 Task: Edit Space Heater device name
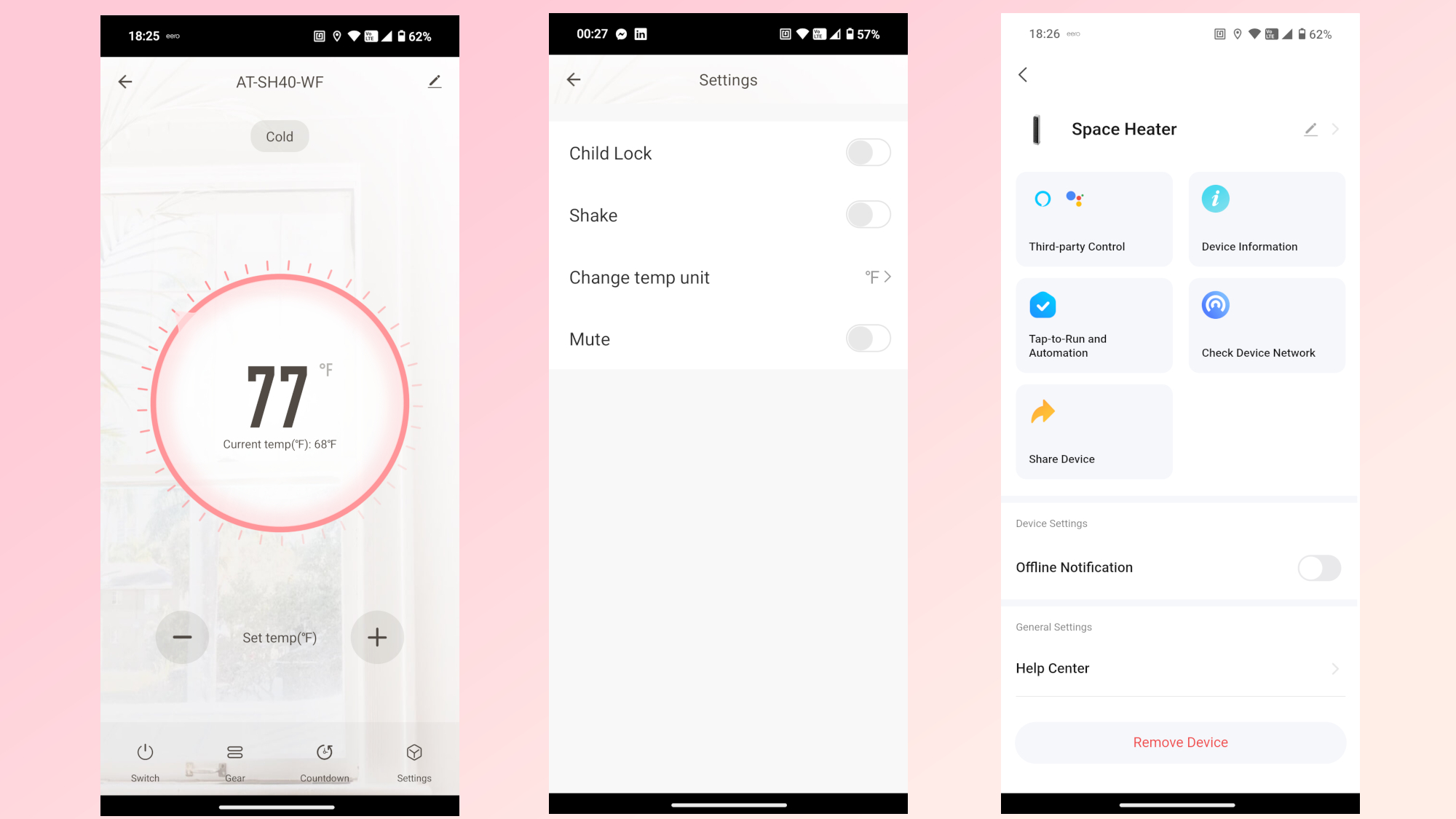1310,129
